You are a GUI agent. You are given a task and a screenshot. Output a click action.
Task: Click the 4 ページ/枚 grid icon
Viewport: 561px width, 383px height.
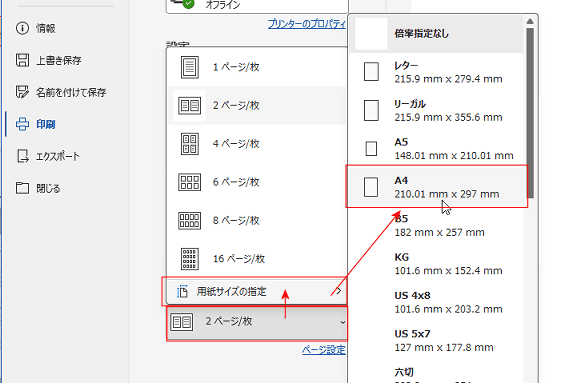pos(190,144)
